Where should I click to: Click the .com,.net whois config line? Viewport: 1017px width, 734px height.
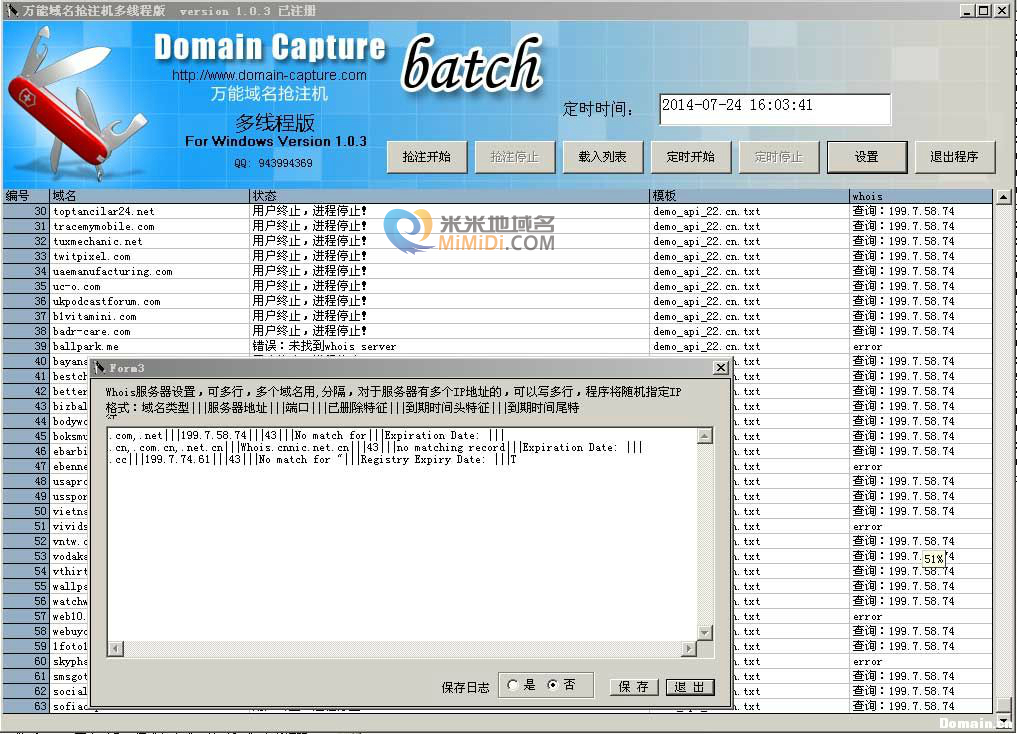pyautogui.click(x=307, y=436)
